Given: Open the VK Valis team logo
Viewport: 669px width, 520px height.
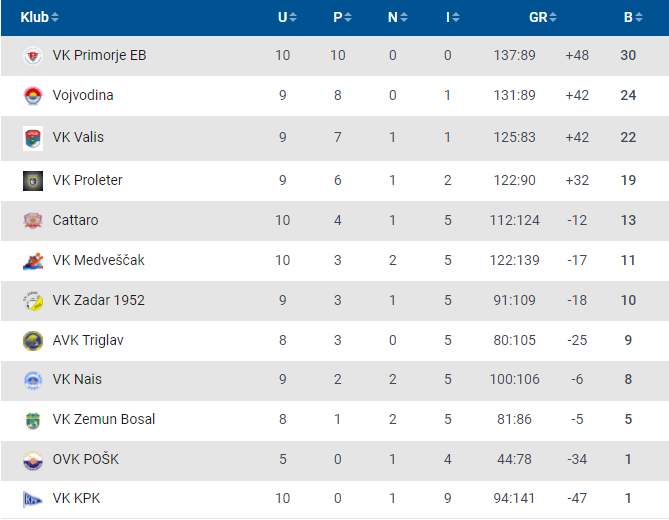Looking at the screenshot, I should [x=32, y=138].
